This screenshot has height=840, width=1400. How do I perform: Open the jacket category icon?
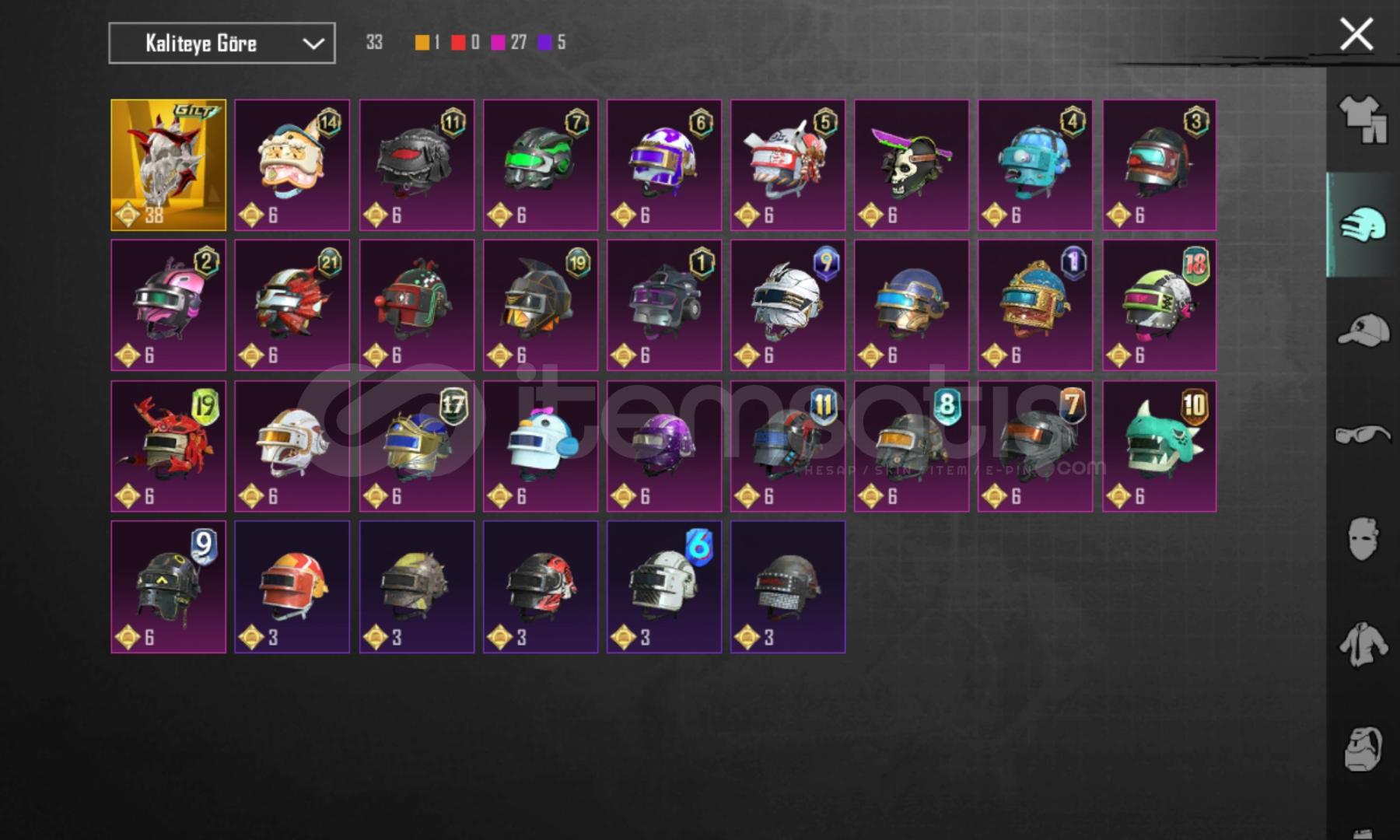(1363, 644)
